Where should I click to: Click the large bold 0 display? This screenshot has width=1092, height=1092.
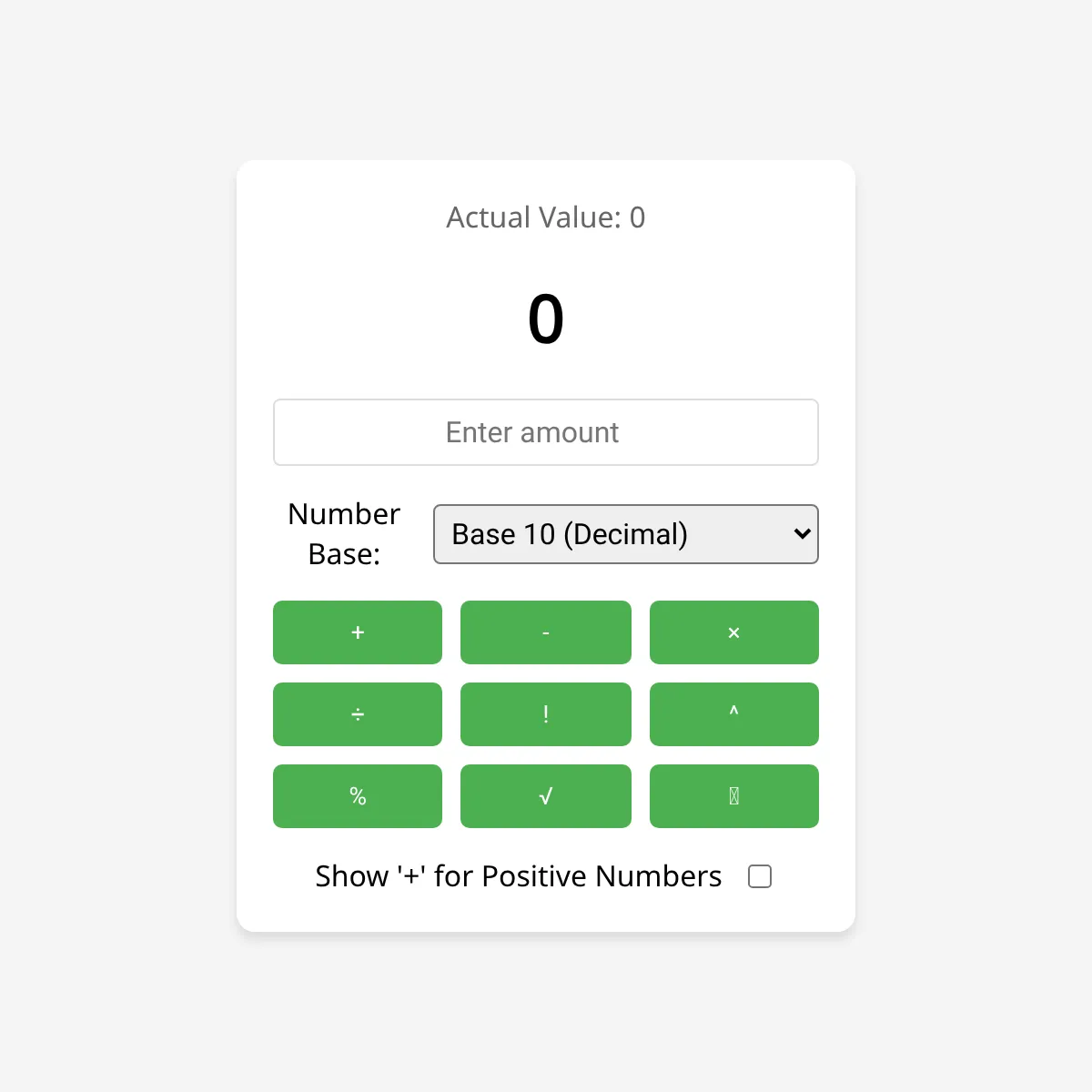[x=546, y=319]
